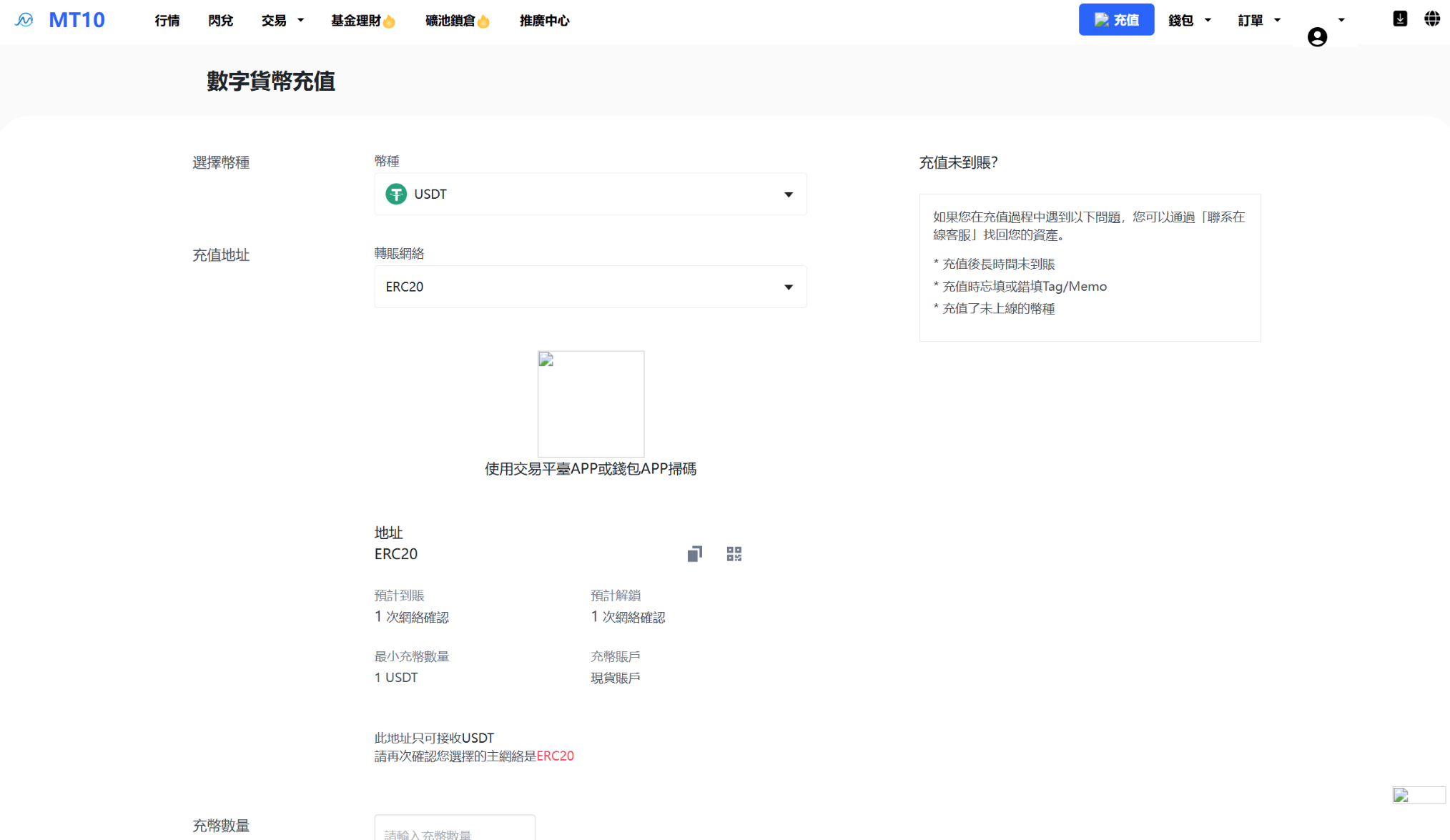The height and width of the screenshot is (840, 1450).
Task: Click the 使用交易平臺APP或錢包APP掃碼 caption
Action: point(591,469)
